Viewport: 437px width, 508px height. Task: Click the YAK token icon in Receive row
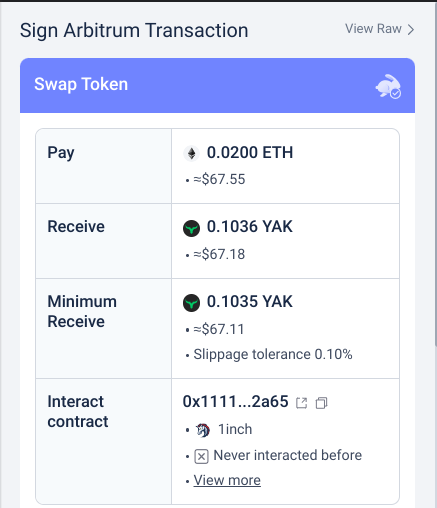tap(191, 228)
